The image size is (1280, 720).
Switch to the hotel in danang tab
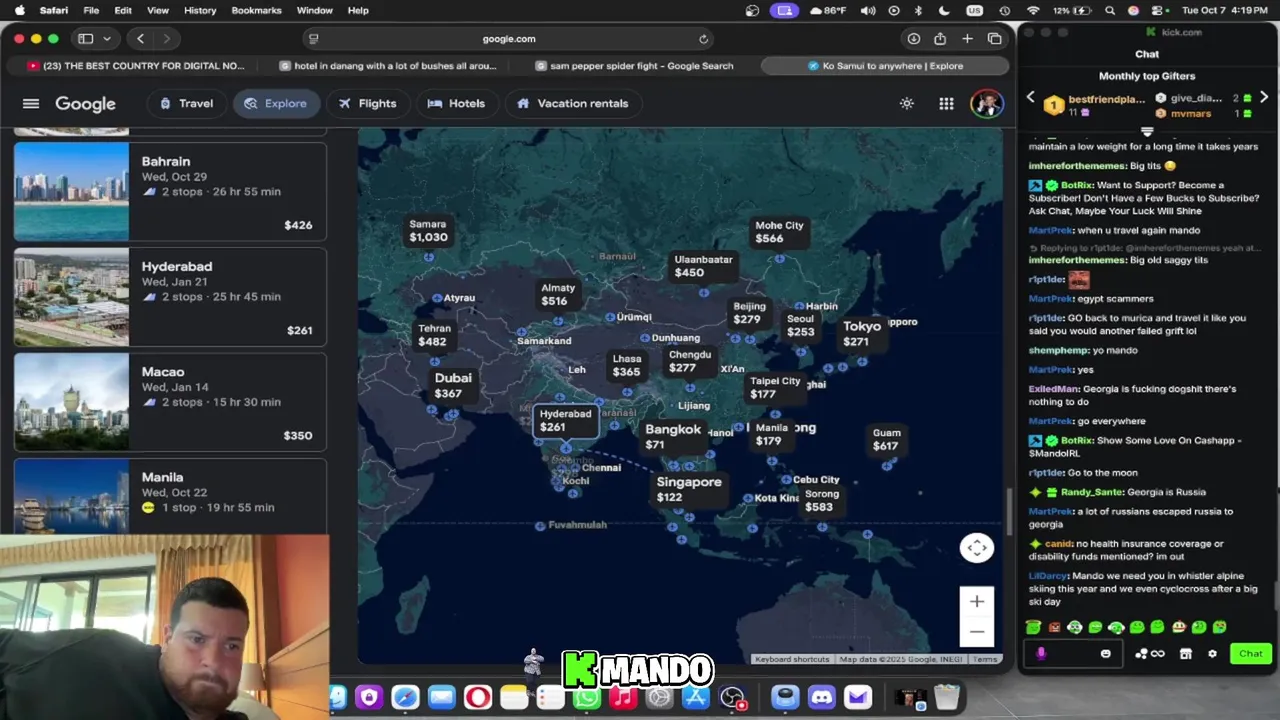click(x=388, y=66)
